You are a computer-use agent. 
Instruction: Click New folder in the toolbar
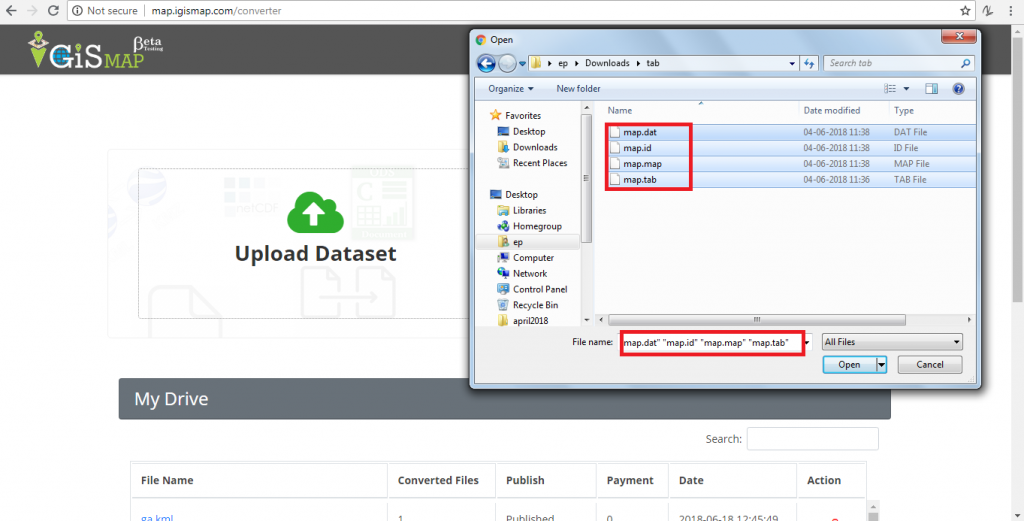(578, 89)
